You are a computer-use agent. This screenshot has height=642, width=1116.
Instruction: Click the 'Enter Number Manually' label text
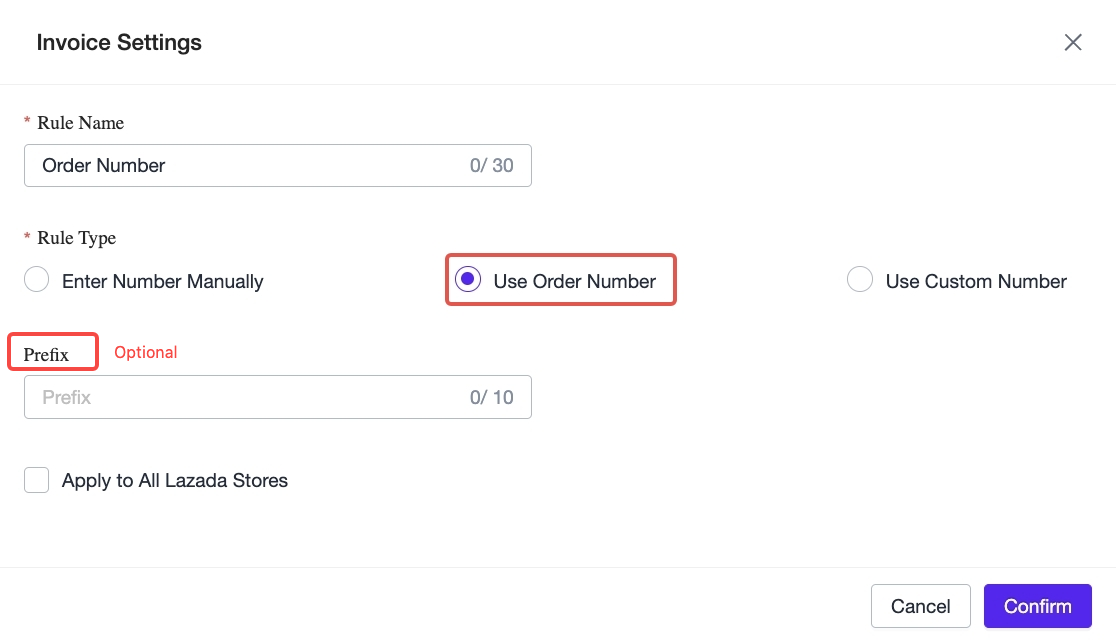163,282
